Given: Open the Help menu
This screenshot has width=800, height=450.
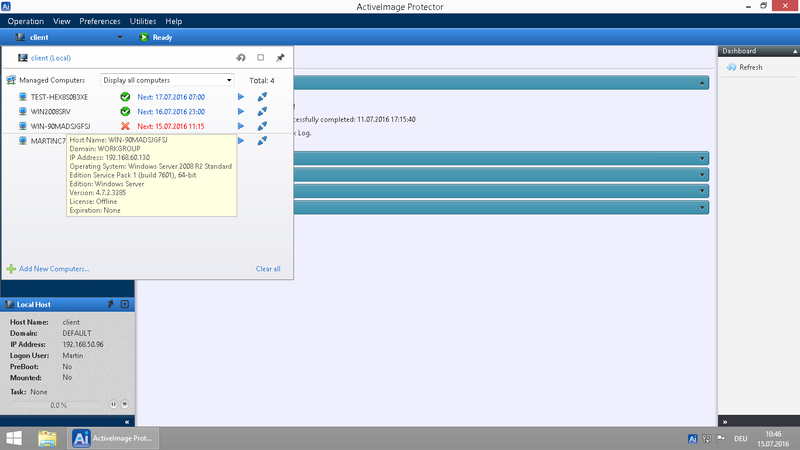Looking at the screenshot, I should (173, 21).
